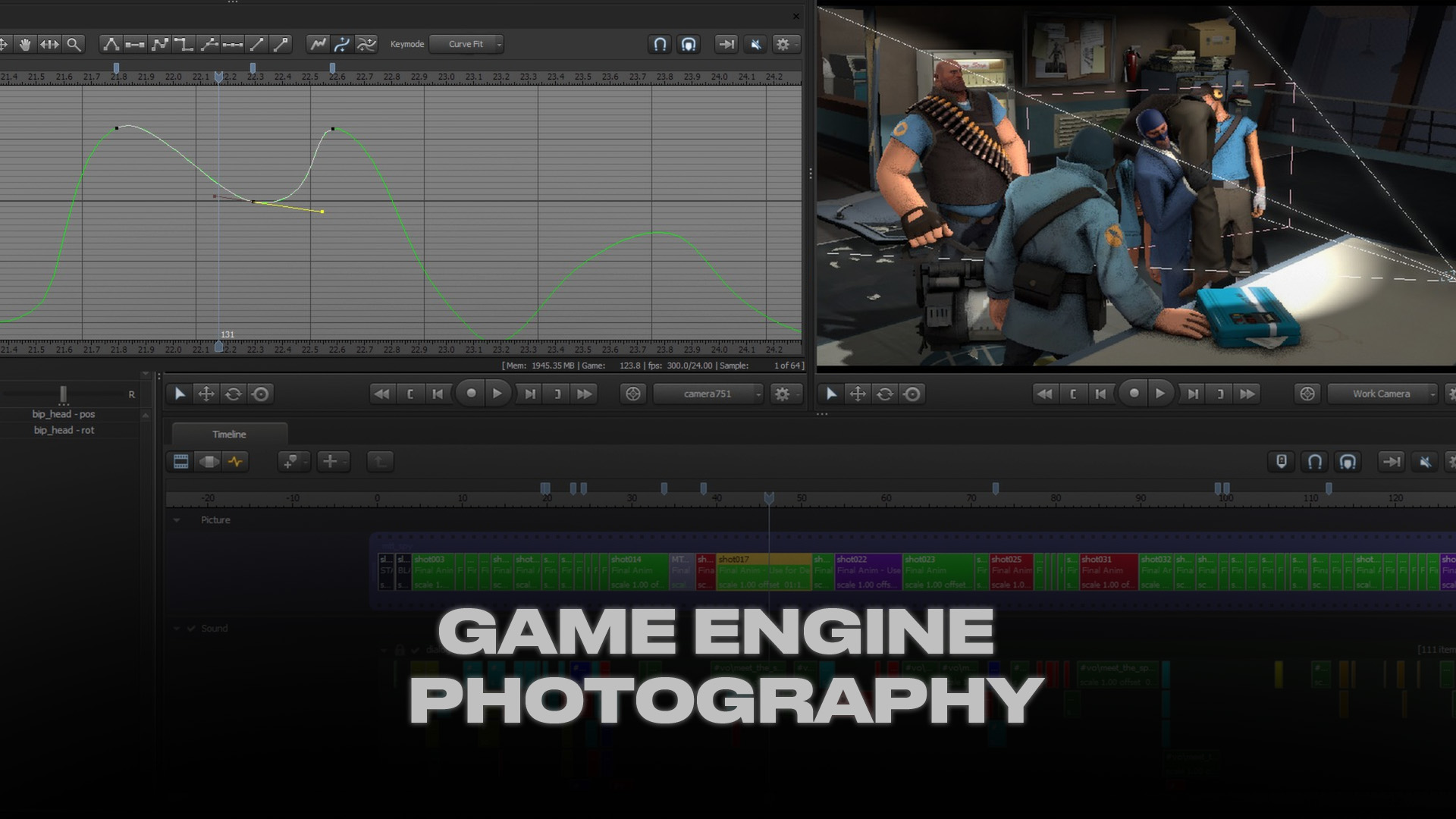The width and height of the screenshot is (1456, 819).
Task: Click the camera targeting icon beside camera751
Action: 633,394
